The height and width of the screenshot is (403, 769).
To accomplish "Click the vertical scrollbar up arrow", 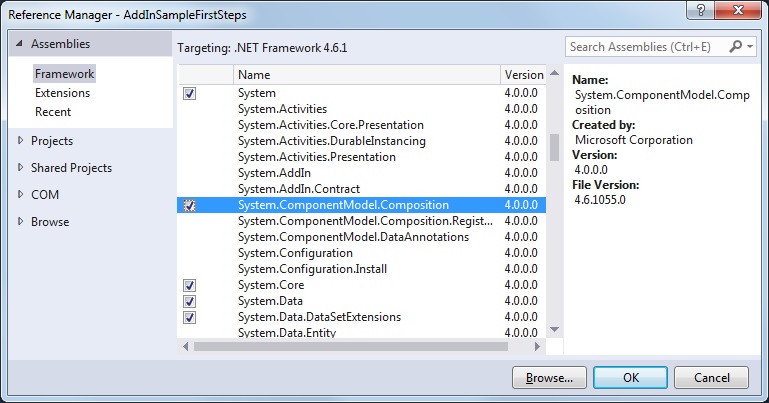I will coord(555,73).
